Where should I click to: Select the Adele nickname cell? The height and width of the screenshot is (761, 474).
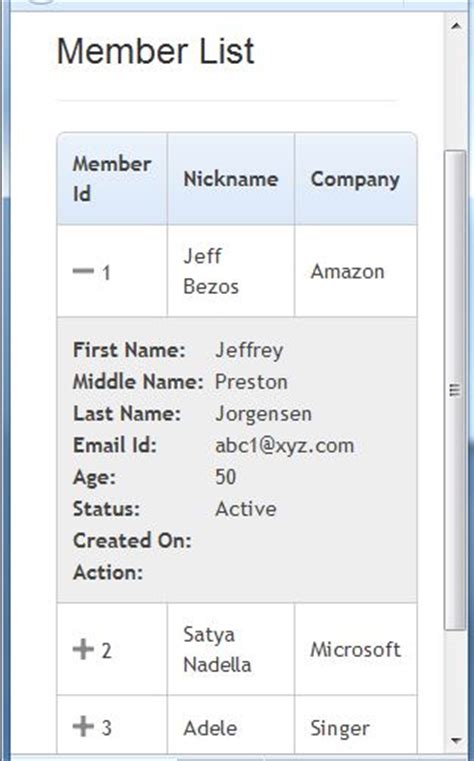pos(231,726)
